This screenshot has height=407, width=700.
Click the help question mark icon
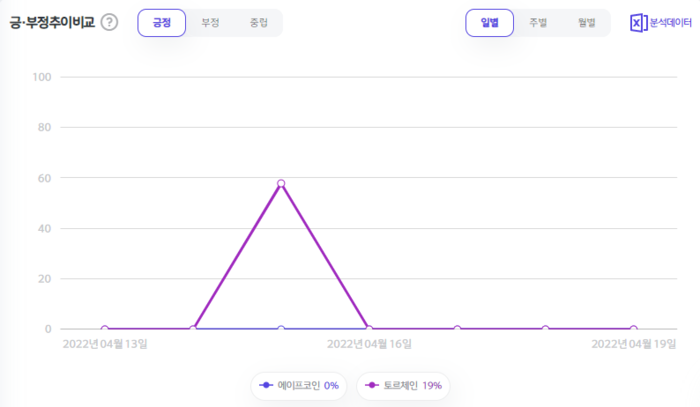pos(109,23)
